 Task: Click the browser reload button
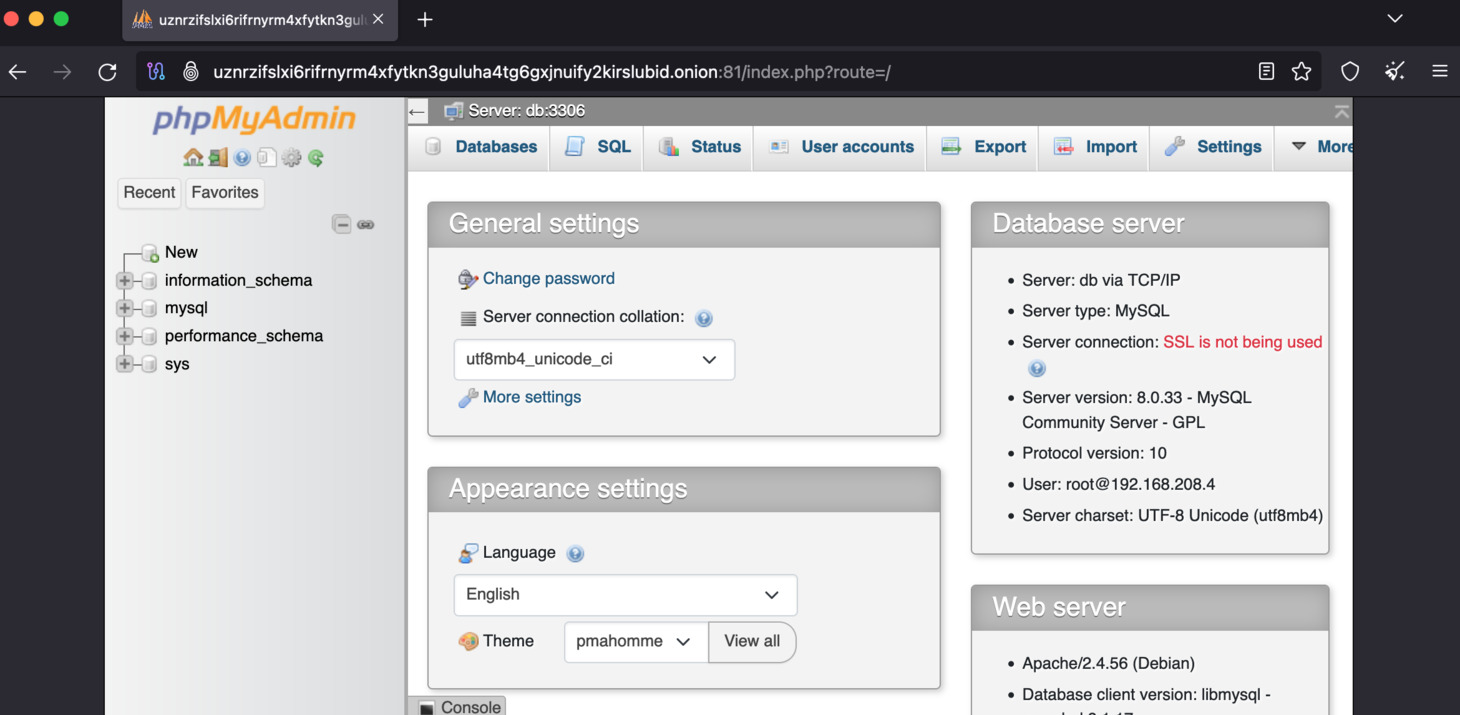click(107, 72)
